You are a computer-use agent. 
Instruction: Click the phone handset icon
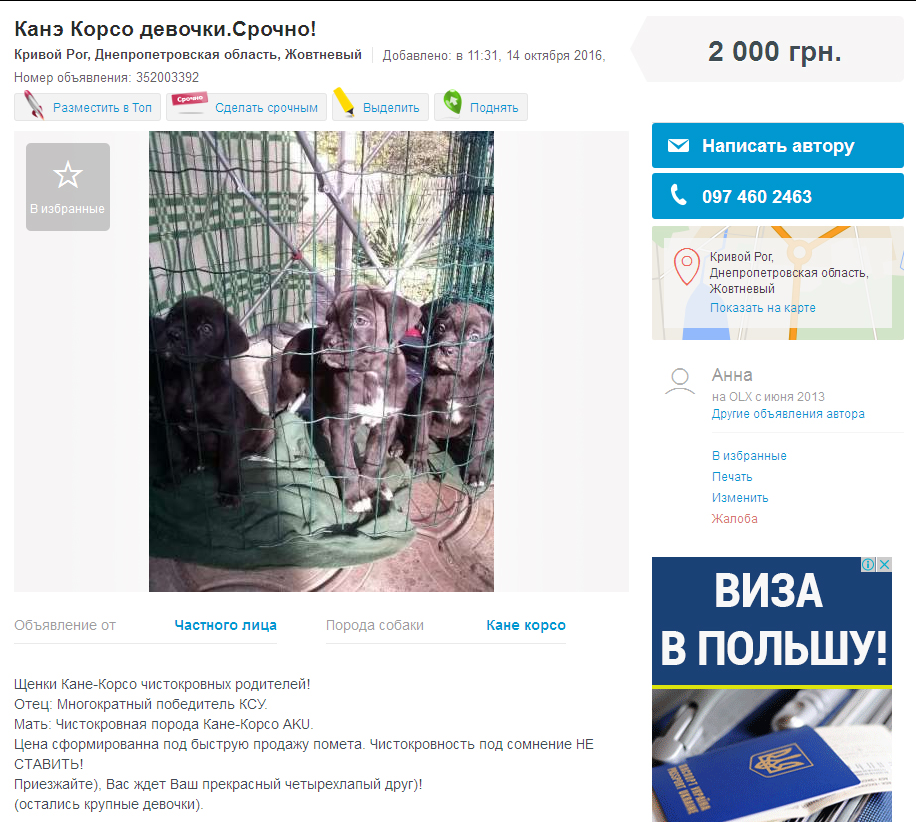678,195
